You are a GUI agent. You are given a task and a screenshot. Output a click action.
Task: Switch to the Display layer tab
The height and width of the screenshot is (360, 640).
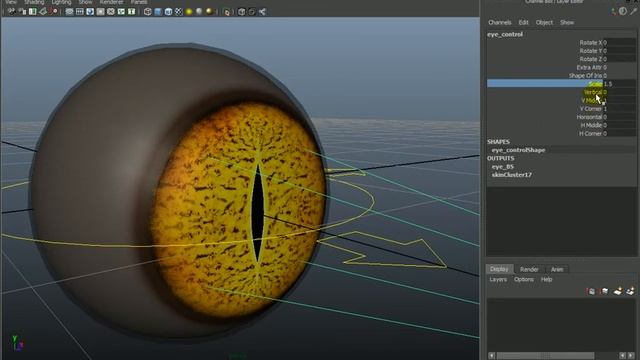tap(499, 269)
